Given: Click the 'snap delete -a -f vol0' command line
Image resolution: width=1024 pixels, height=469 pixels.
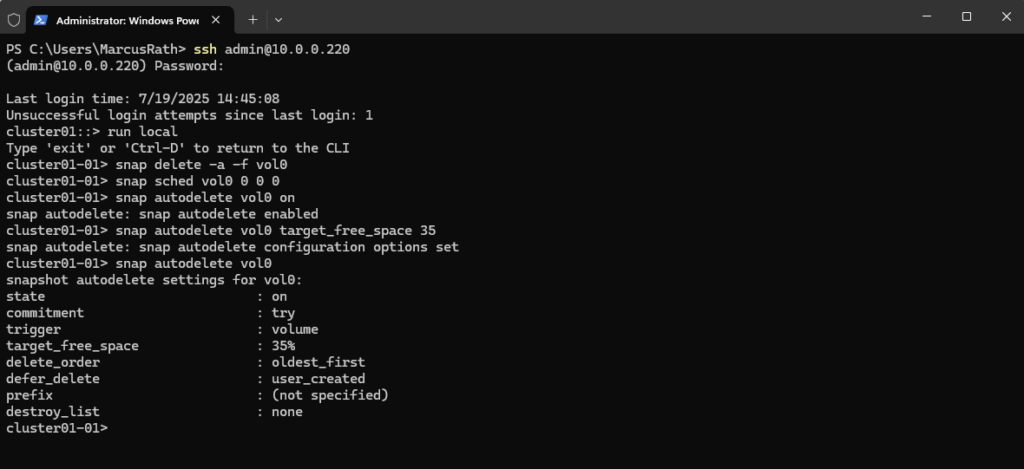Looking at the screenshot, I should point(201,165).
